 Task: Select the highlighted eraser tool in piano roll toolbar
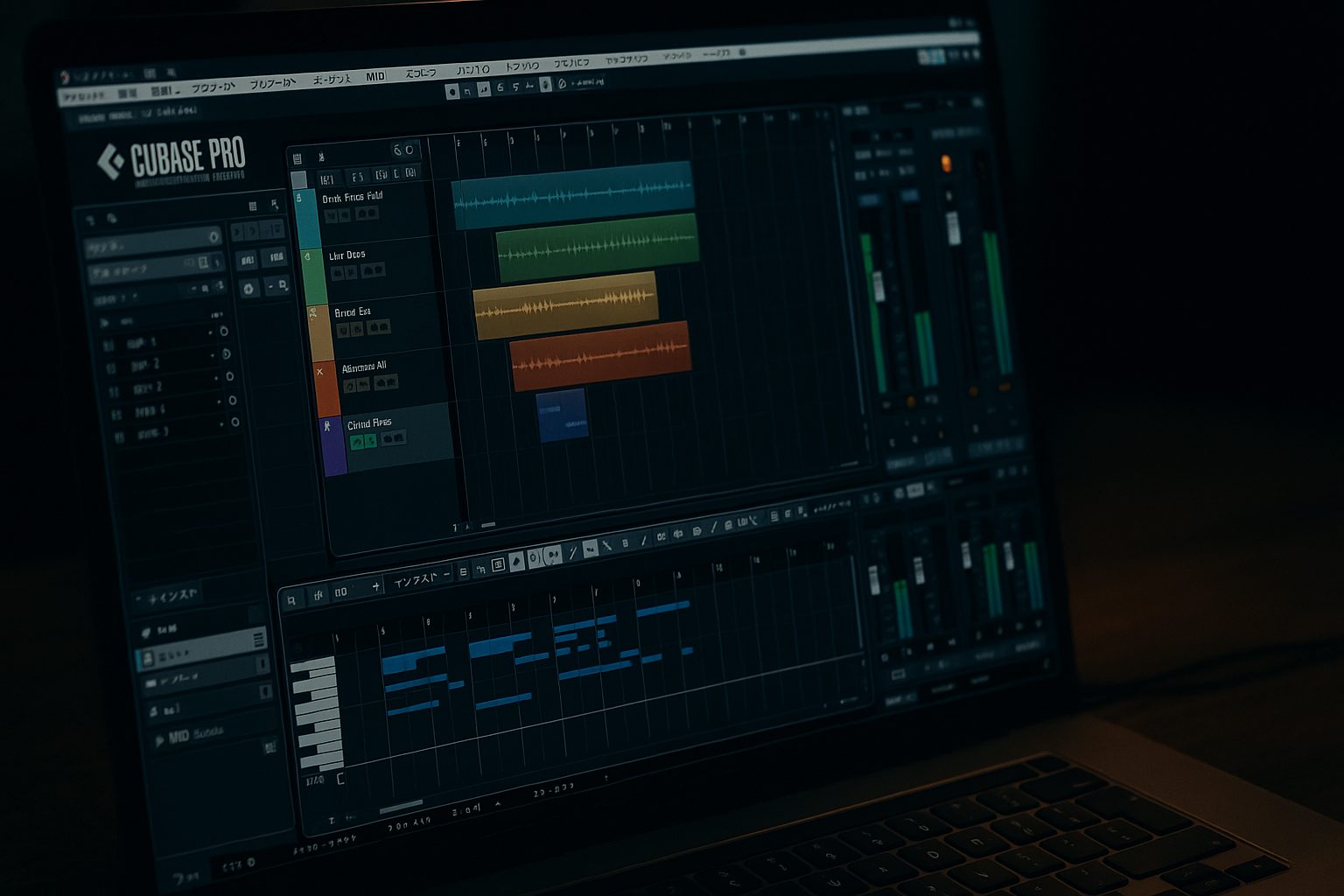point(516,561)
